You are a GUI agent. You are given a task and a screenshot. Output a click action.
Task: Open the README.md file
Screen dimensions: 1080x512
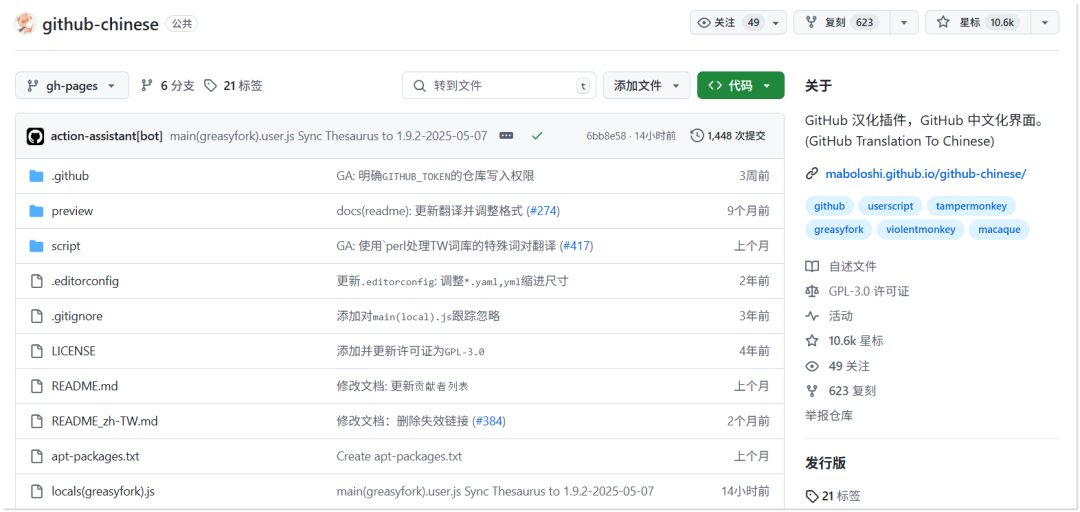[85, 386]
